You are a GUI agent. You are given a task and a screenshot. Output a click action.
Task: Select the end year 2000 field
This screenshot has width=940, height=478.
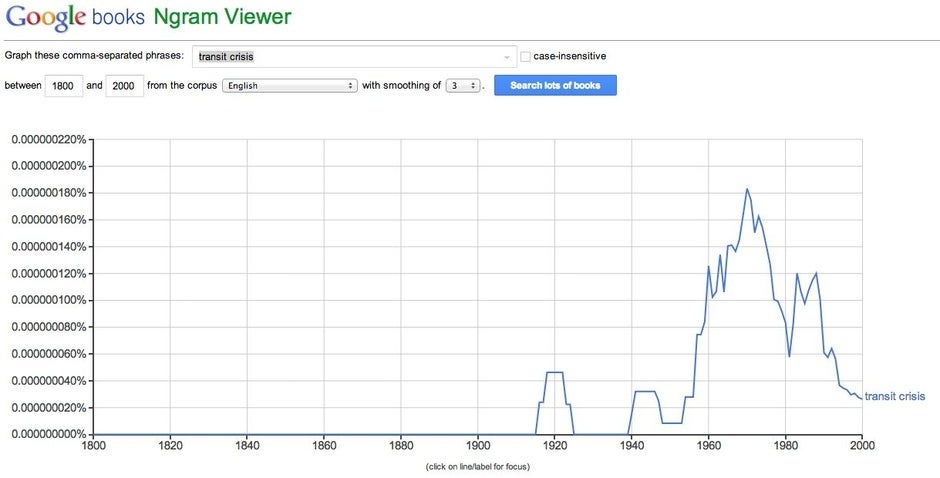click(124, 86)
